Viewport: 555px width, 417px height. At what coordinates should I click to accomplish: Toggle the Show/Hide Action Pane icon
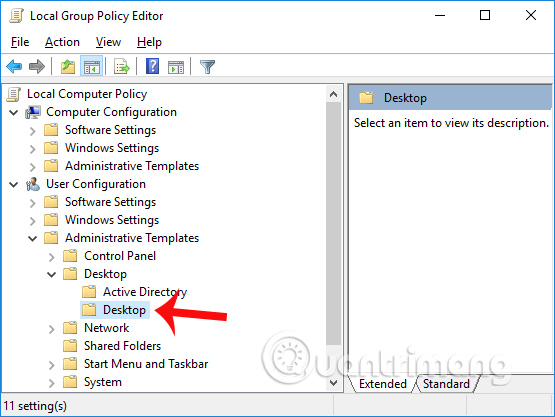coord(176,67)
